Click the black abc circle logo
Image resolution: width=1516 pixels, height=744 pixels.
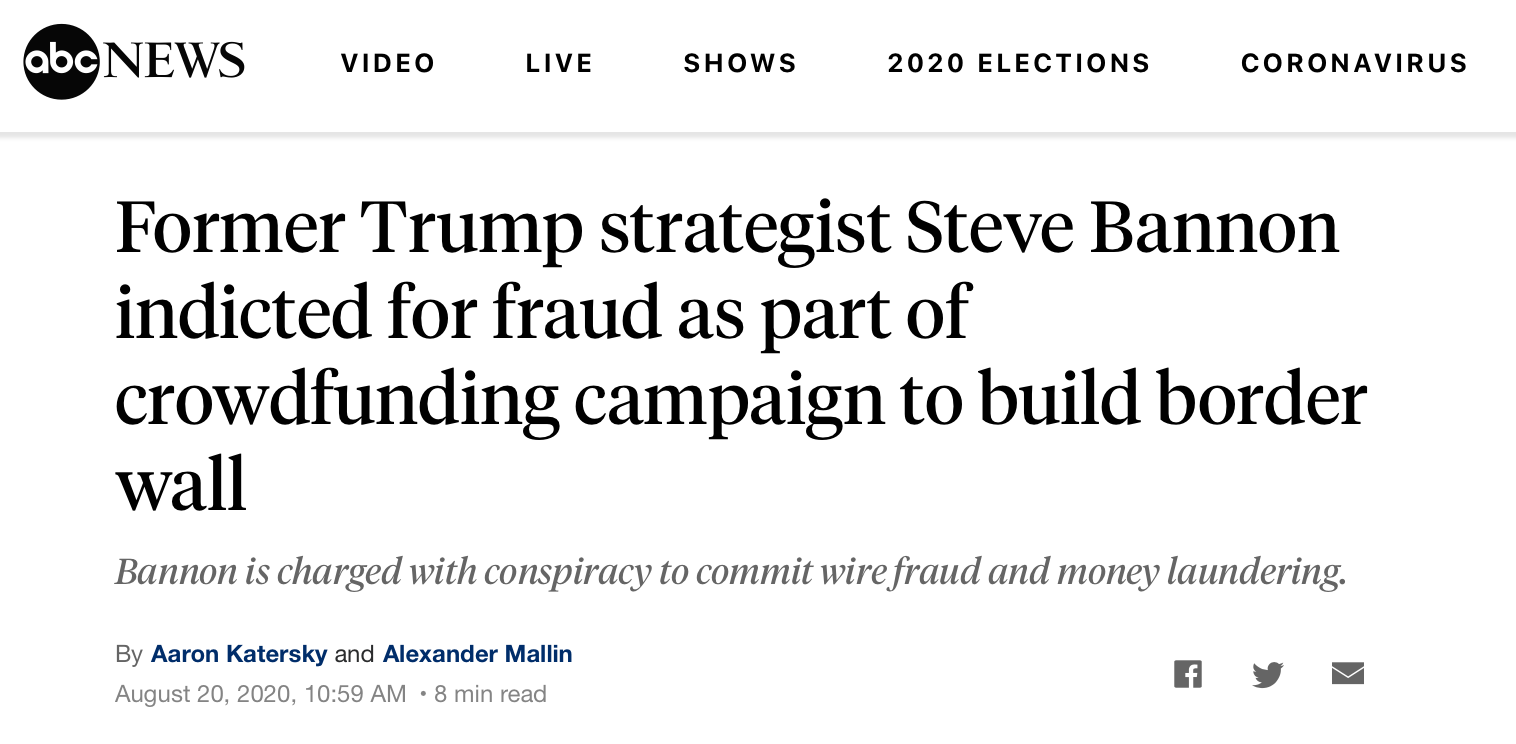[x=61, y=62]
